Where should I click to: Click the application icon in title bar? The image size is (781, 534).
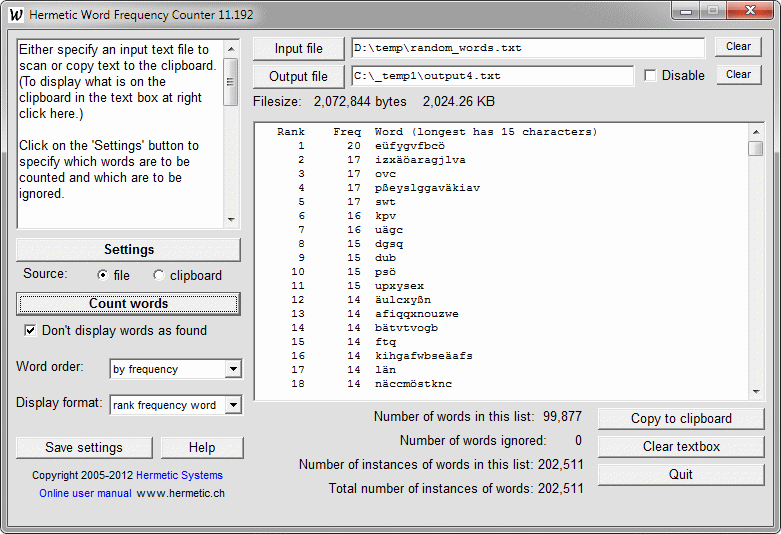pyautogui.click(x=16, y=15)
